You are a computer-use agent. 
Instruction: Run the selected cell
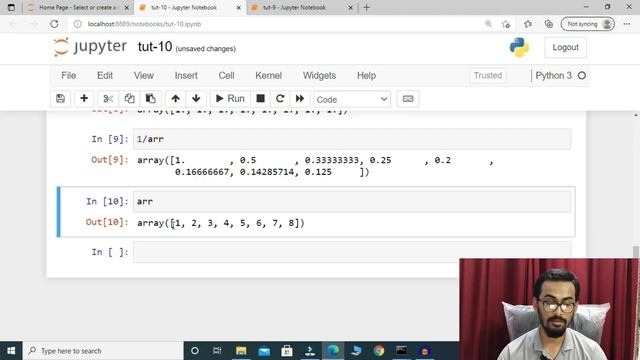(230, 99)
